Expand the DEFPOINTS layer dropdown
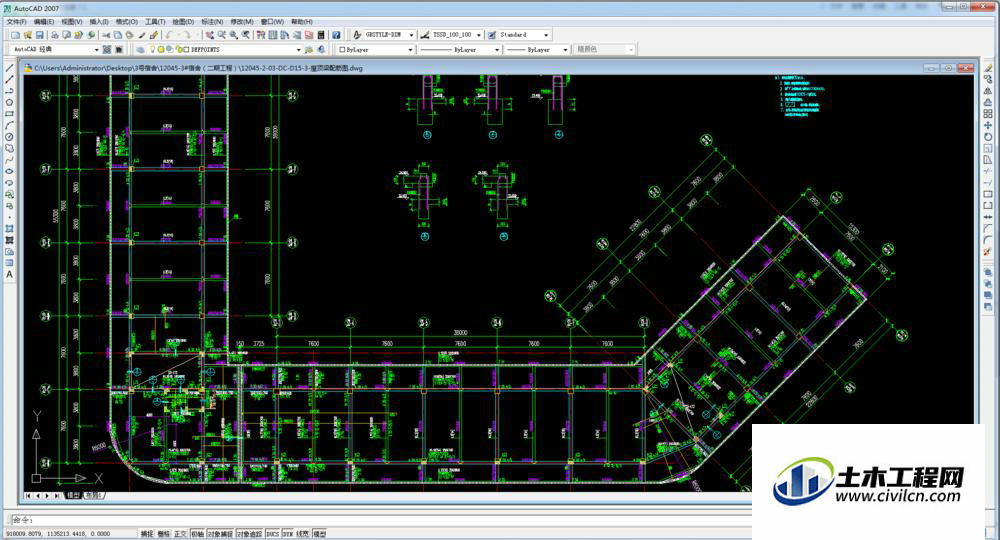This screenshot has height=540, width=1000. click(x=298, y=49)
